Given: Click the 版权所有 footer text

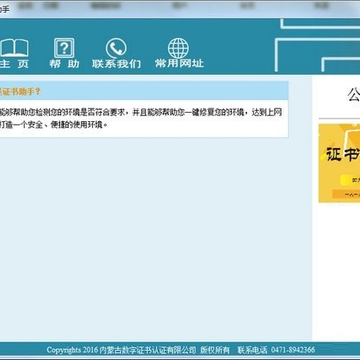Looking at the screenshot, I should pyautogui.click(x=215, y=350).
